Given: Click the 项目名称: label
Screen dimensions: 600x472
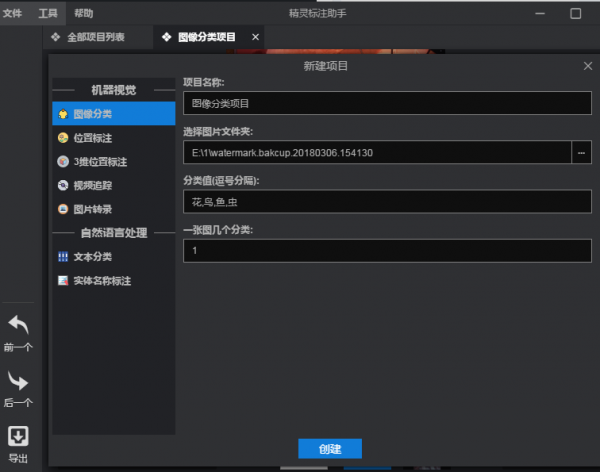Looking at the screenshot, I should pos(204,82).
